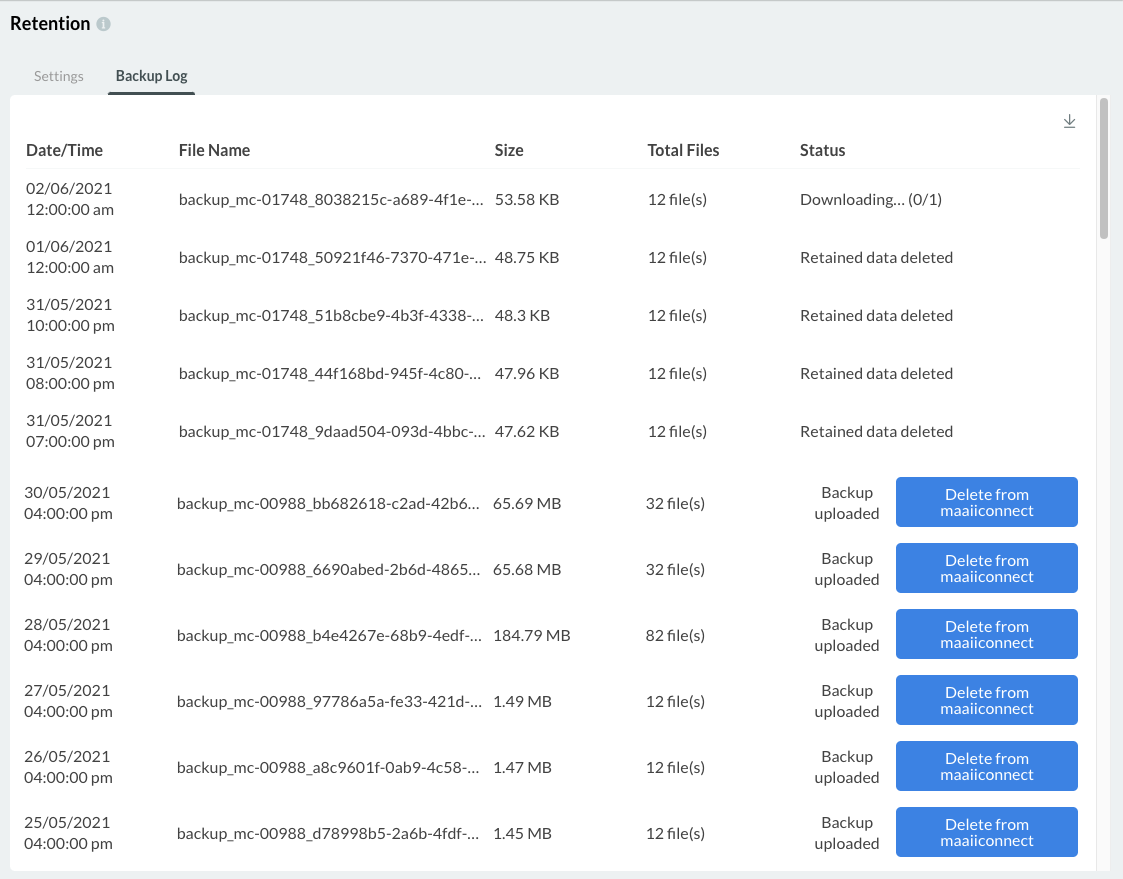Image resolution: width=1123 pixels, height=879 pixels.
Task: Select file backup_mc-00988_d78998b5-2a6b-4fdf
Action: pyautogui.click(x=328, y=833)
